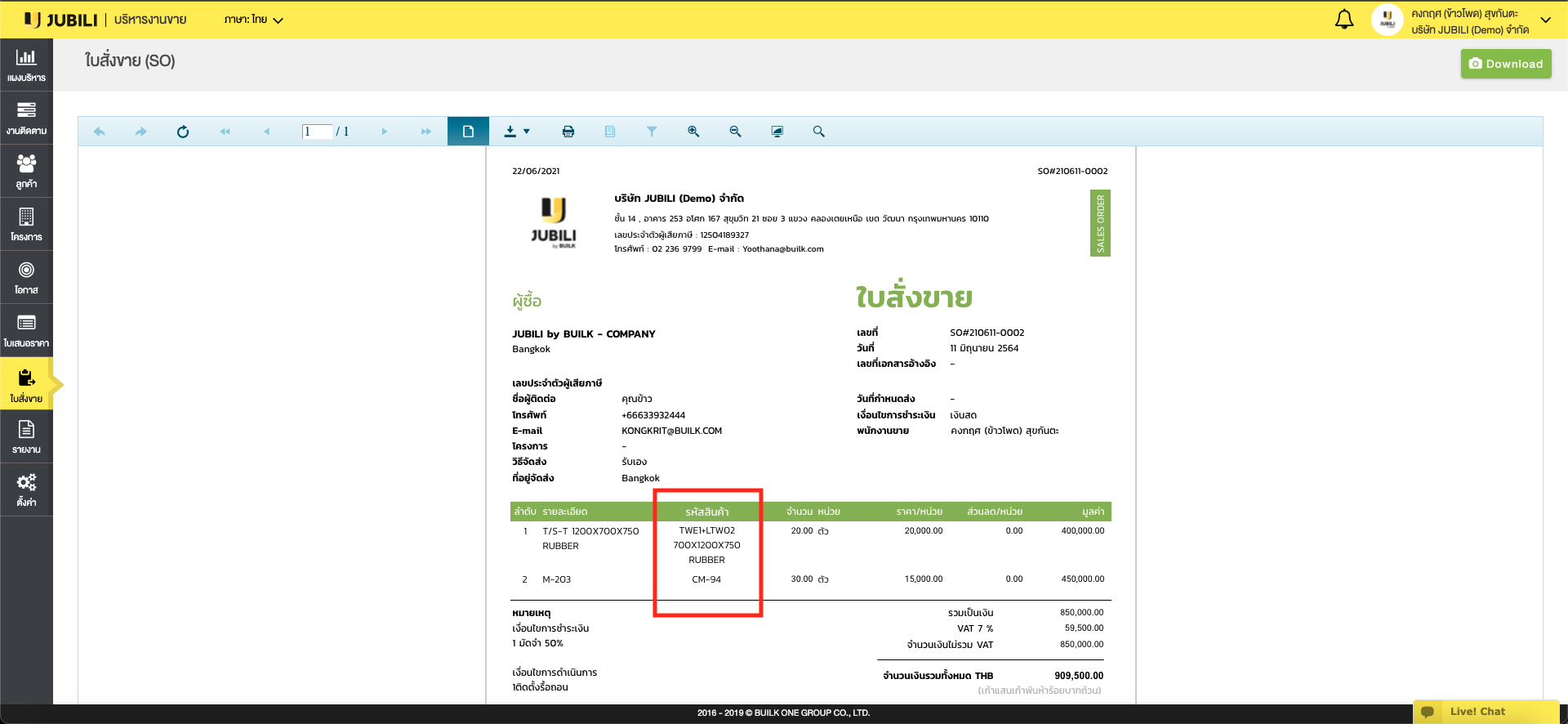Open the แผงบริหาร dashboard
This screenshot has width=1568, height=724.
[x=26, y=65]
